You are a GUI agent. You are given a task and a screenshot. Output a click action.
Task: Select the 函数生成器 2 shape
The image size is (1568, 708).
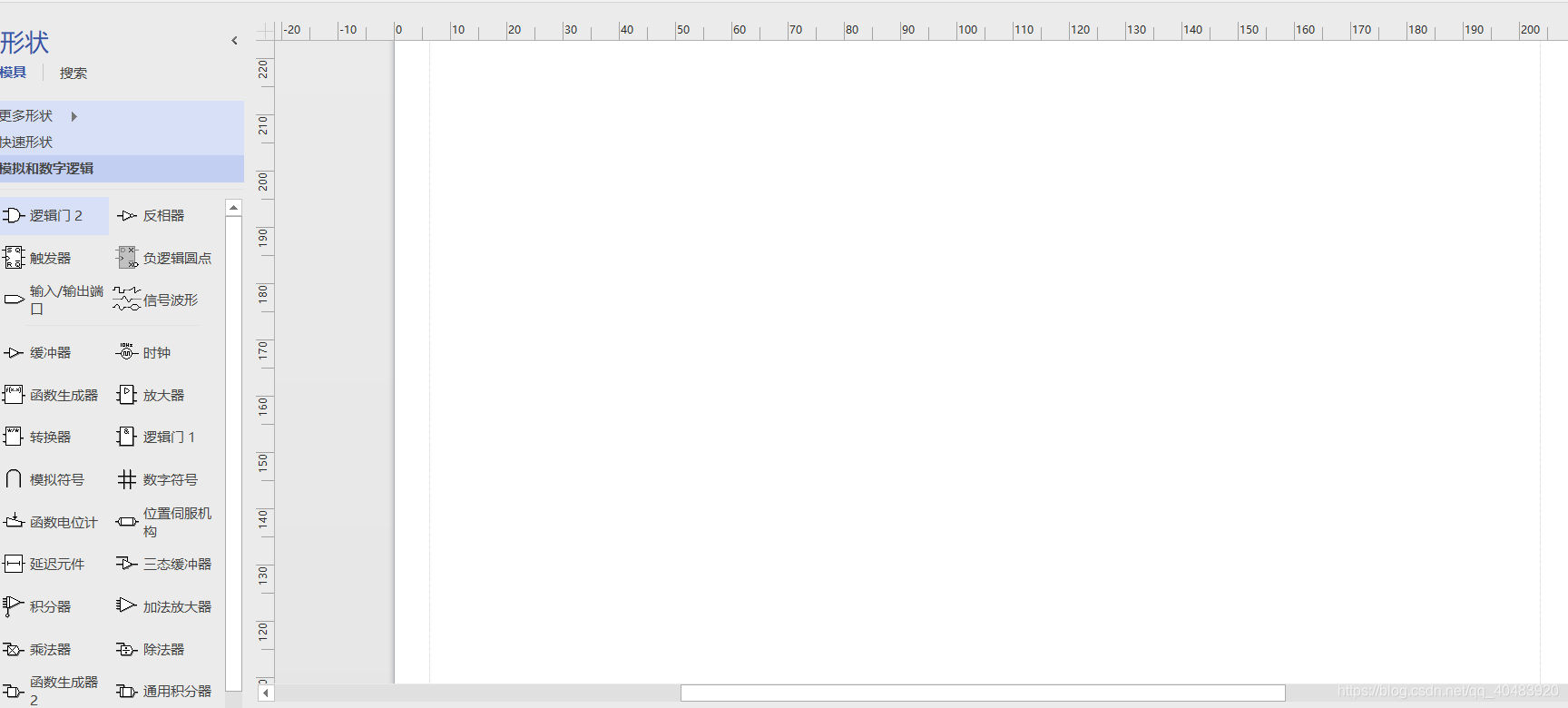51,691
